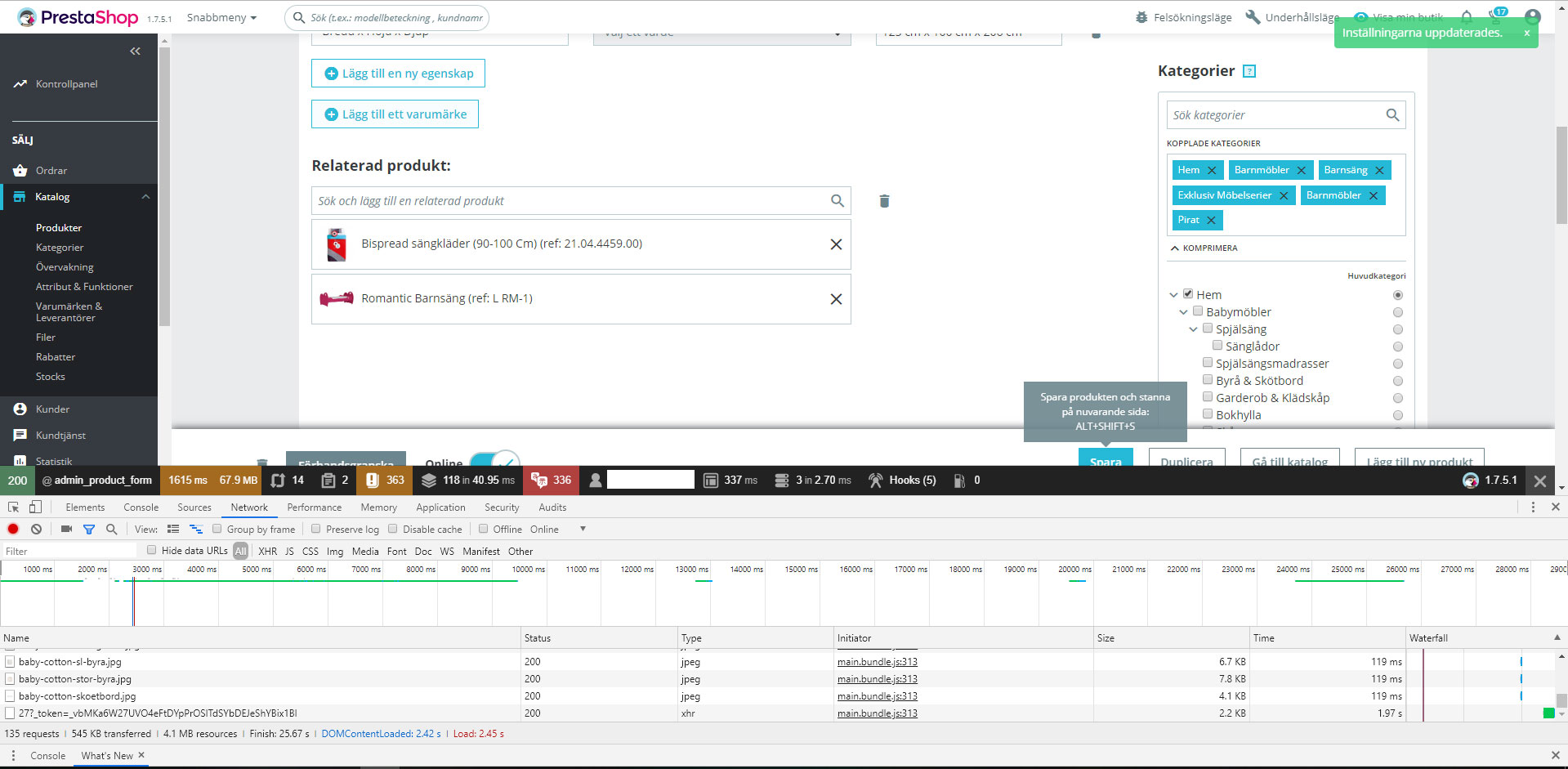
Task: Click the DevTools inspect element icon
Action: [14, 507]
